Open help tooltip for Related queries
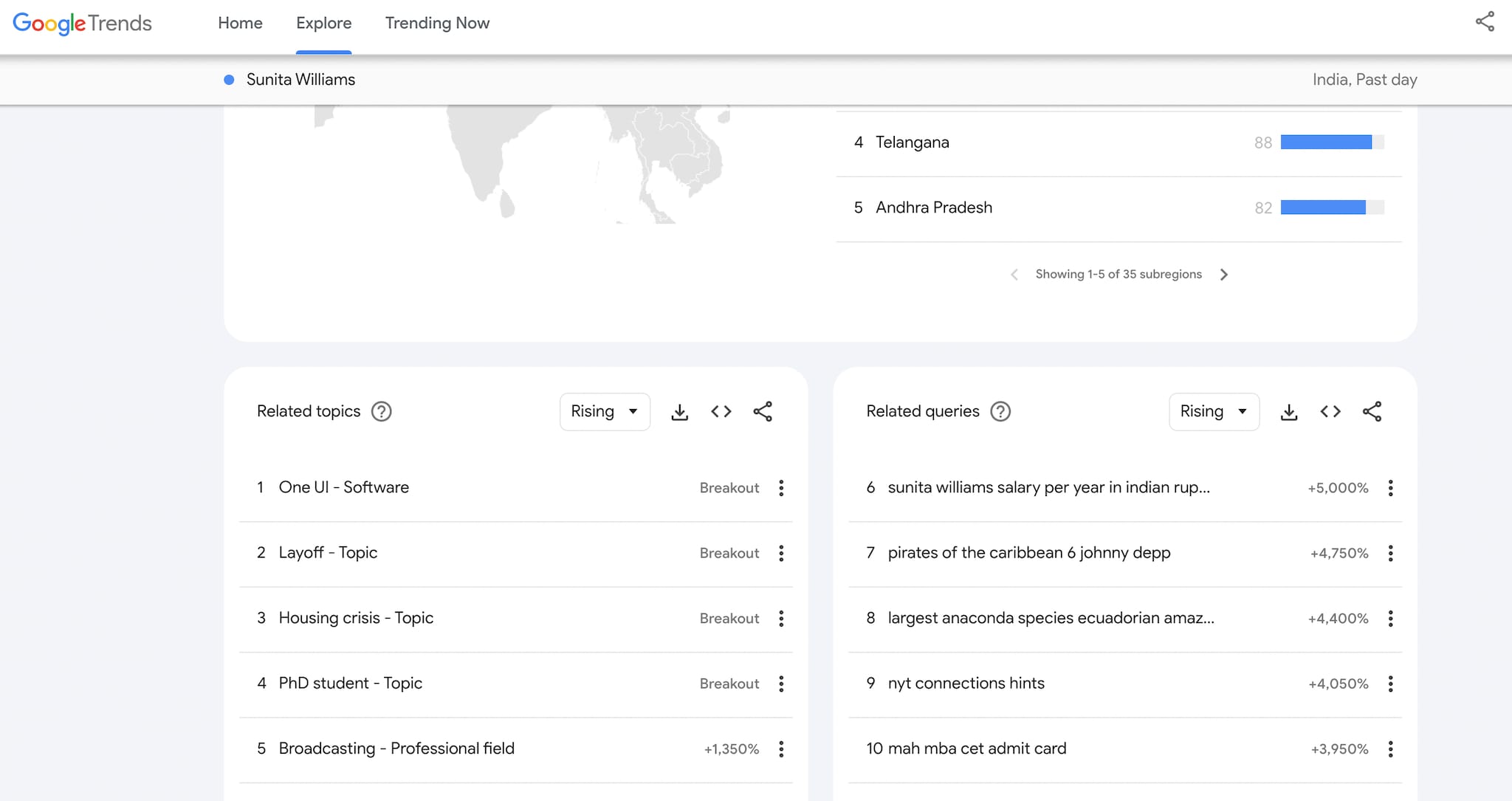The height and width of the screenshot is (801, 1512). point(1000,411)
